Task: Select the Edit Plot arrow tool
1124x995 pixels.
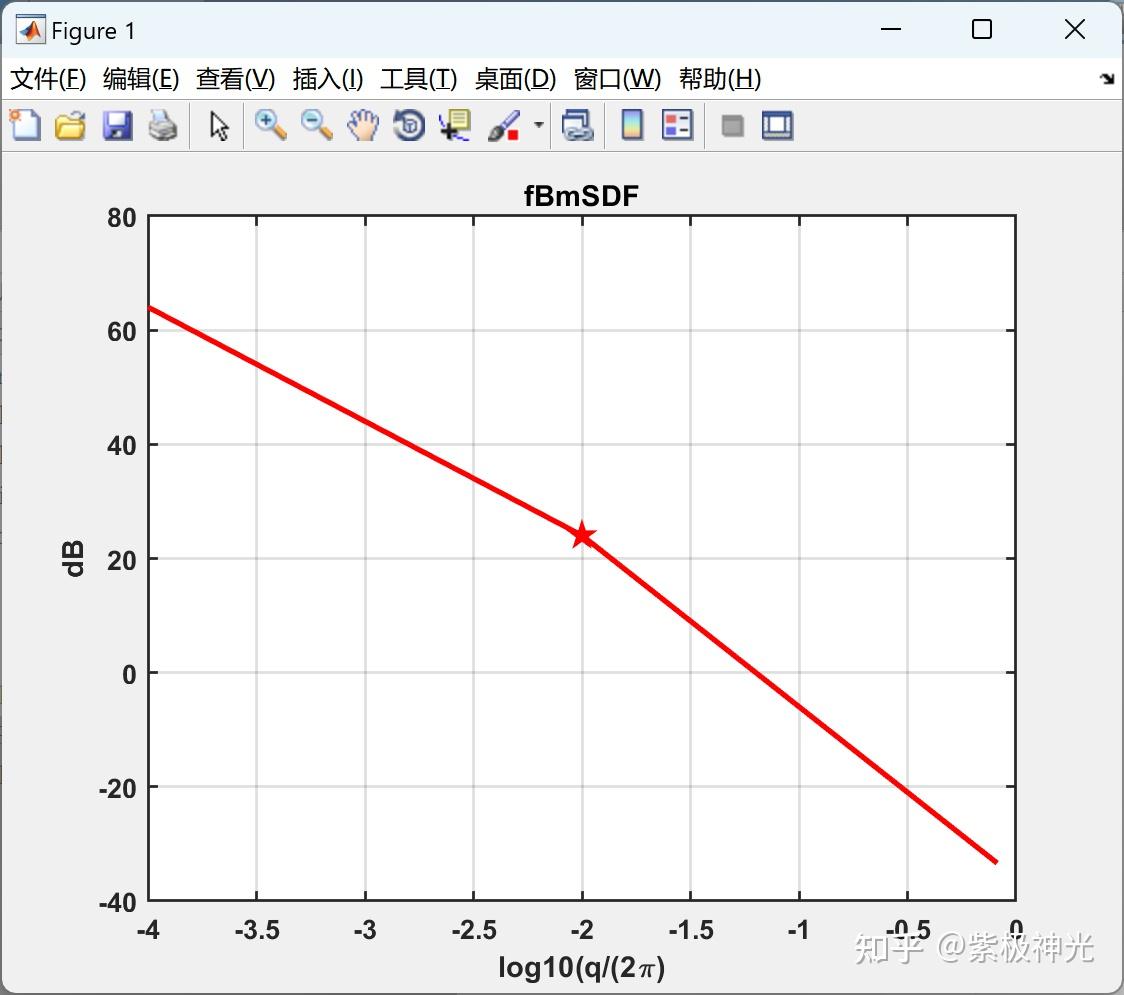Action: pyautogui.click(x=219, y=126)
